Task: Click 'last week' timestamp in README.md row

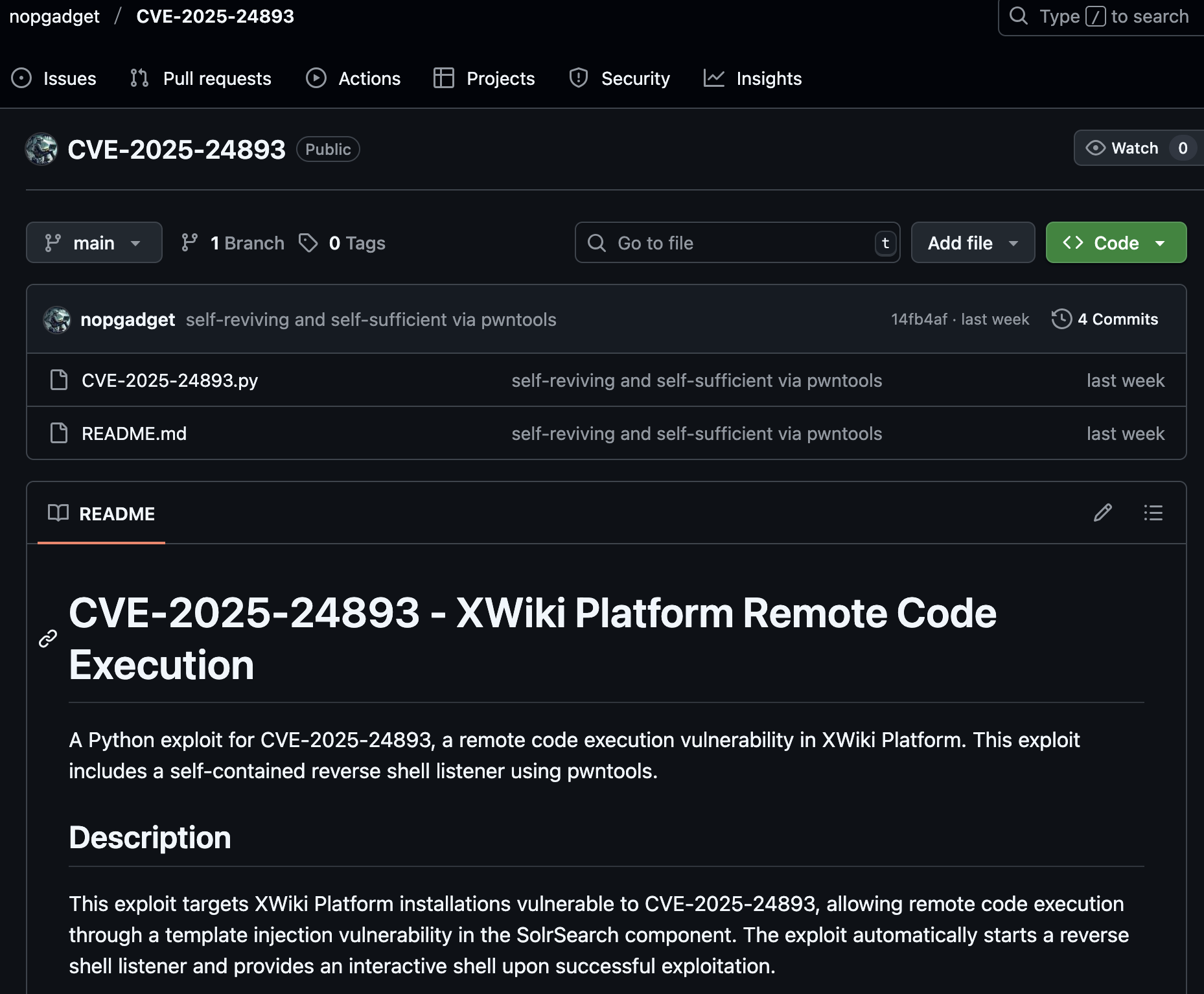Action: point(1126,433)
